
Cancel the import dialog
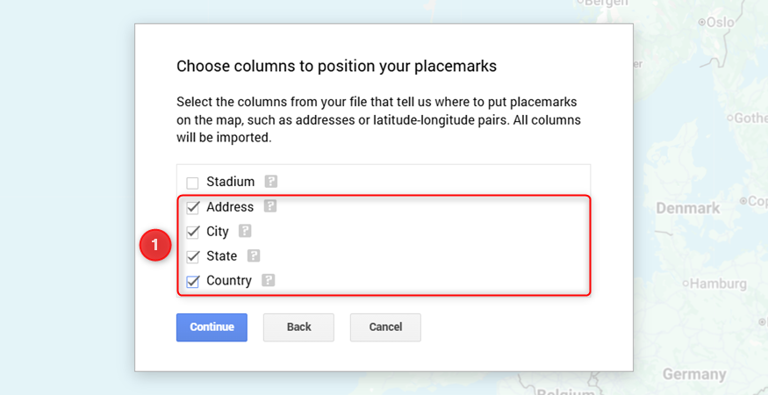(385, 327)
